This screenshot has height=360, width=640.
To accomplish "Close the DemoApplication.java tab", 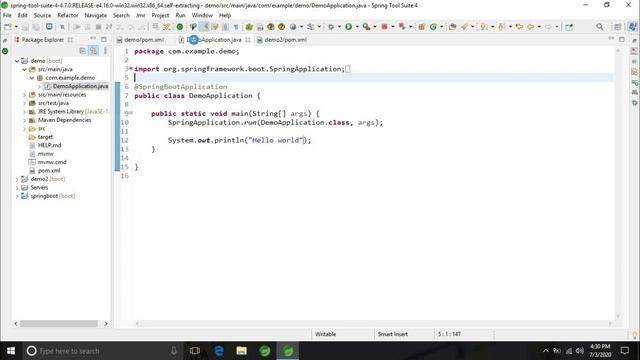I will coord(248,40).
